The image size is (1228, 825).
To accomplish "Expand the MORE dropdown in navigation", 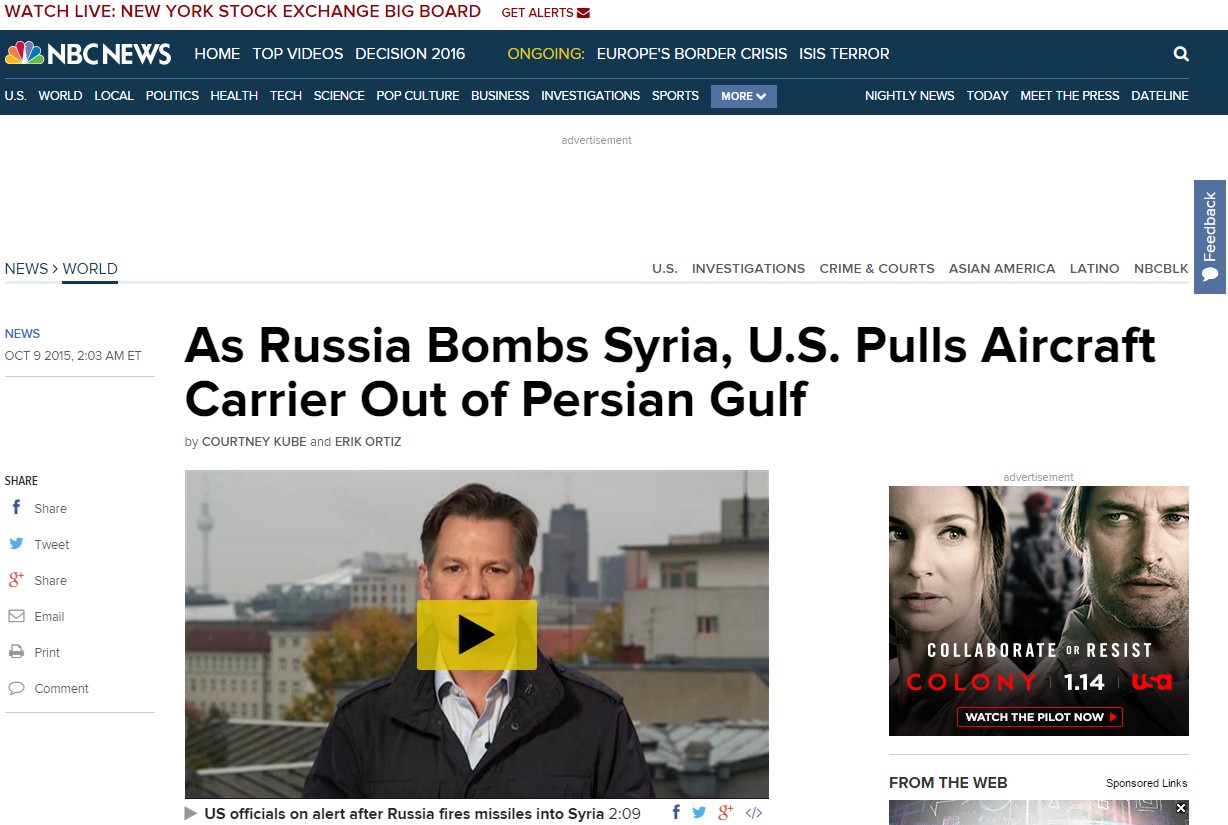I will tap(743, 96).
